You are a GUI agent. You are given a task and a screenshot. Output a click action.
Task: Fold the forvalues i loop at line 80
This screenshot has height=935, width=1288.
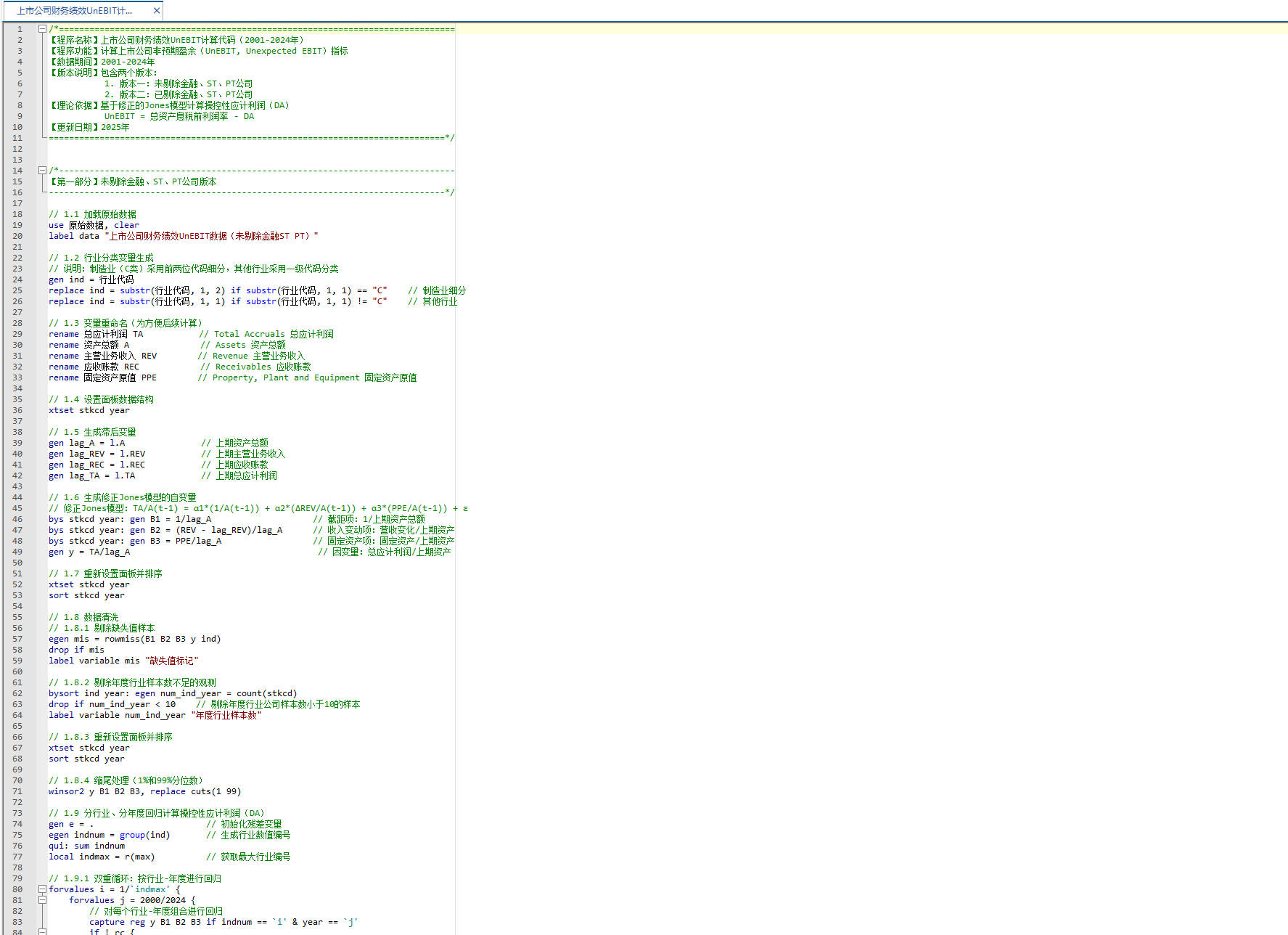coord(42,889)
